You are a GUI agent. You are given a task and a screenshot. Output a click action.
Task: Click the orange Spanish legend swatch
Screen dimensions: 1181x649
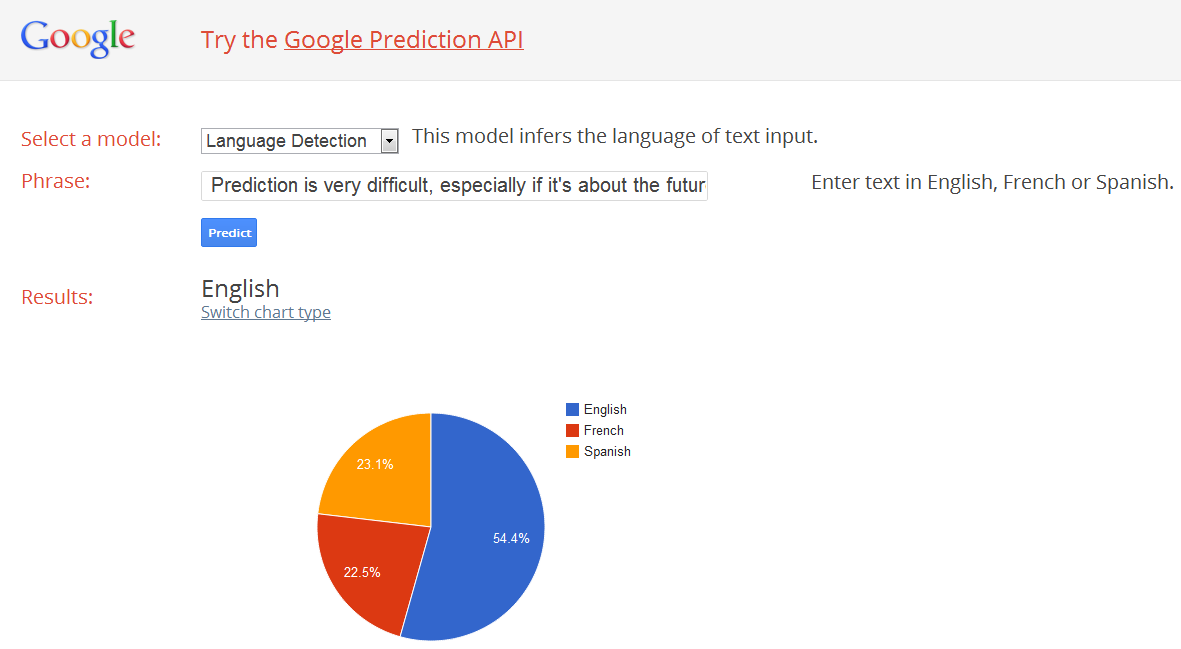coord(572,451)
